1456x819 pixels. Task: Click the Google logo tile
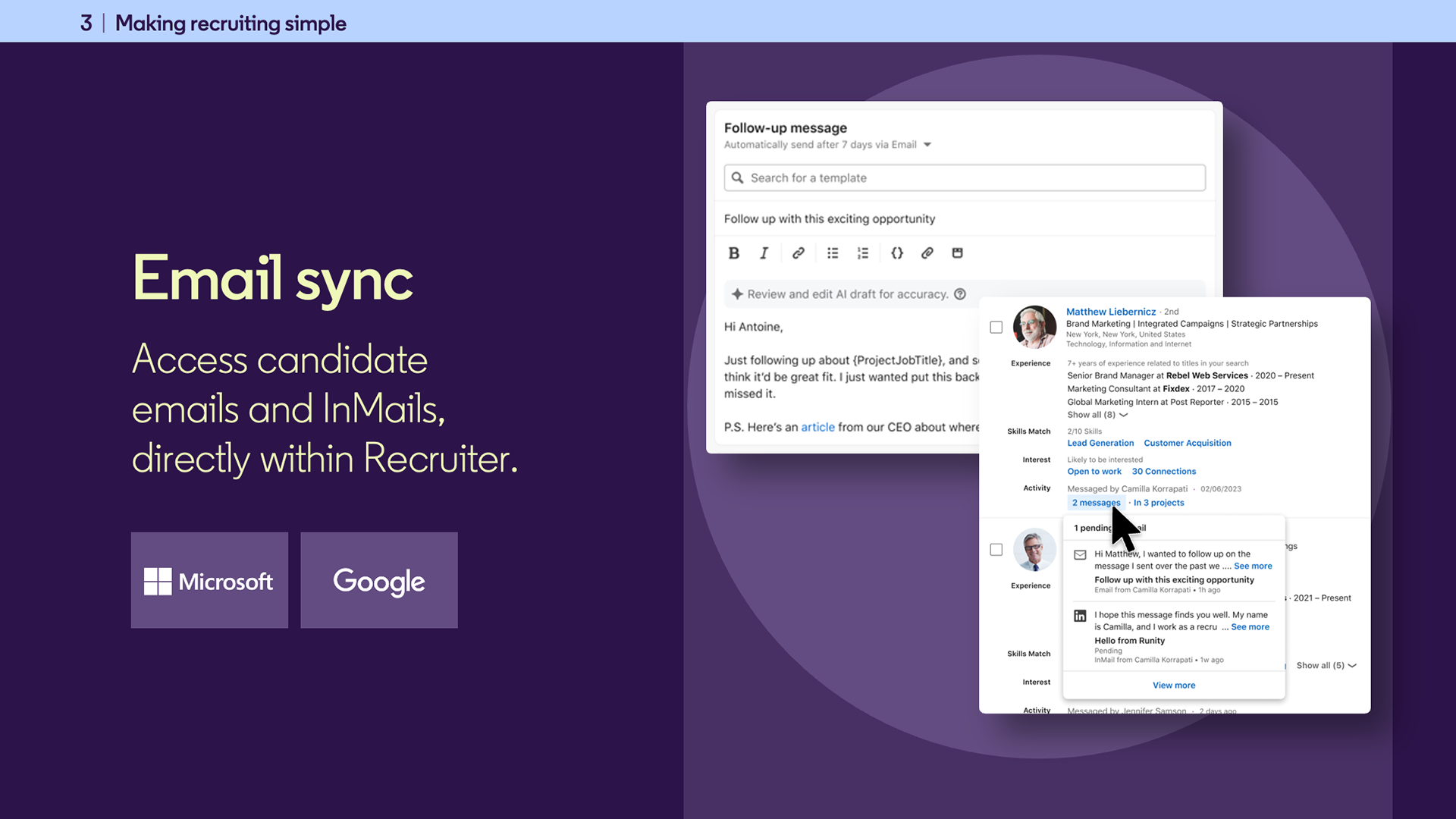(379, 580)
